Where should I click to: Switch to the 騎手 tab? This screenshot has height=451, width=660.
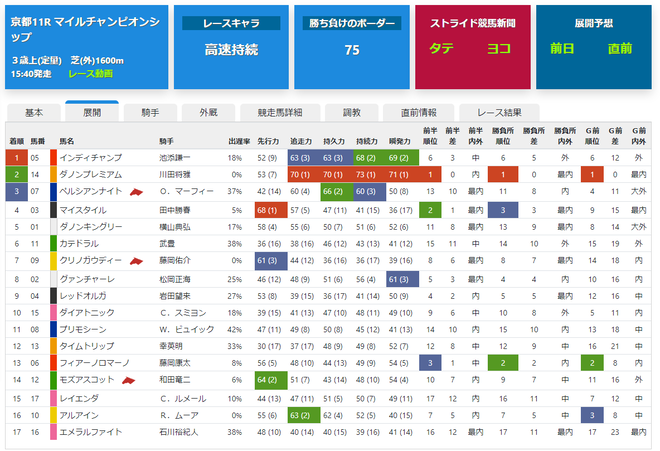point(150,113)
